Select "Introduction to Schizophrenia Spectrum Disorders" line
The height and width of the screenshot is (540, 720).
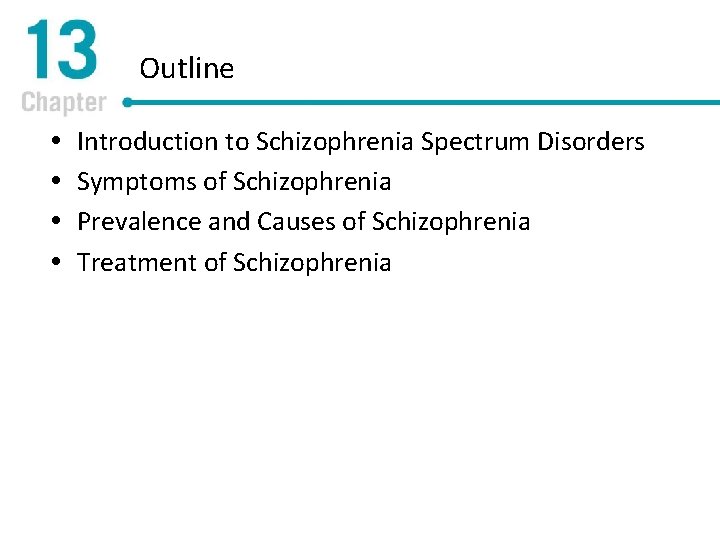click(x=360, y=142)
